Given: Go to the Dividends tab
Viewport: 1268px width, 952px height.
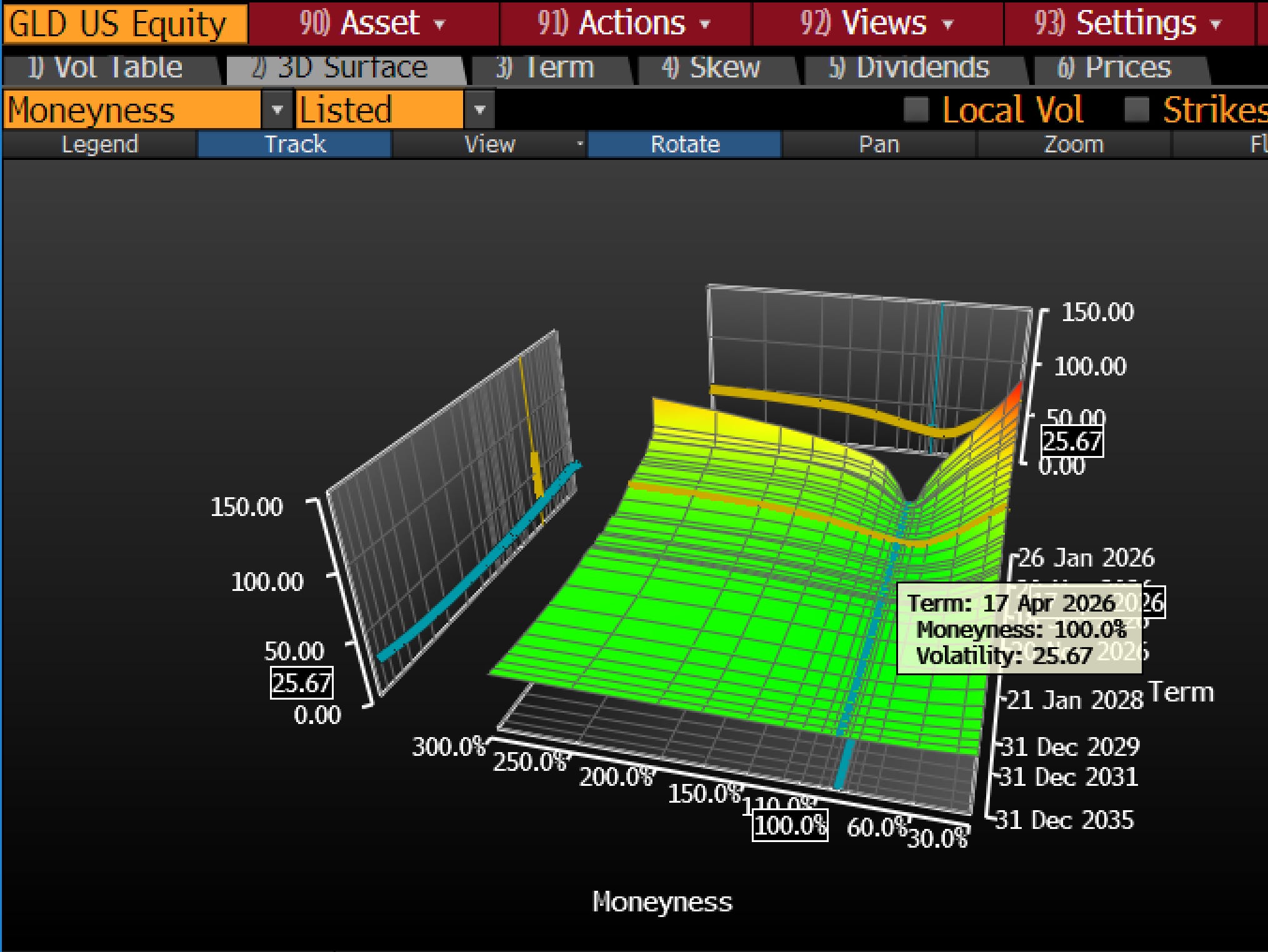Looking at the screenshot, I should [909, 67].
